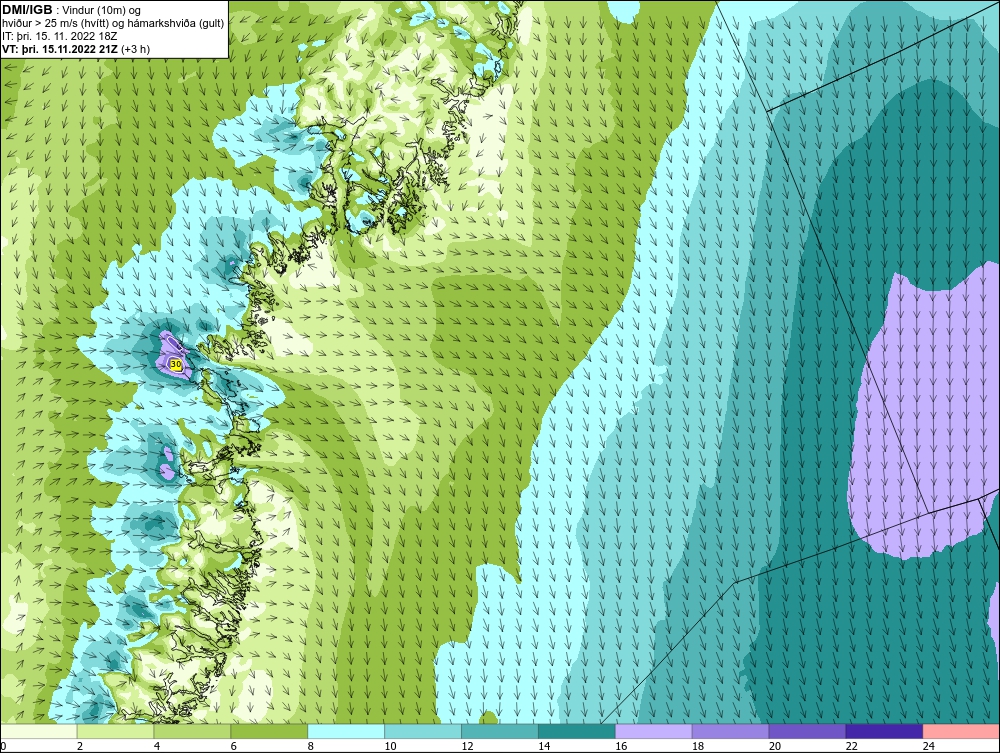Click the legend value label 16
This screenshot has width=1000, height=753.
pyautogui.click(x=621, y=746)
